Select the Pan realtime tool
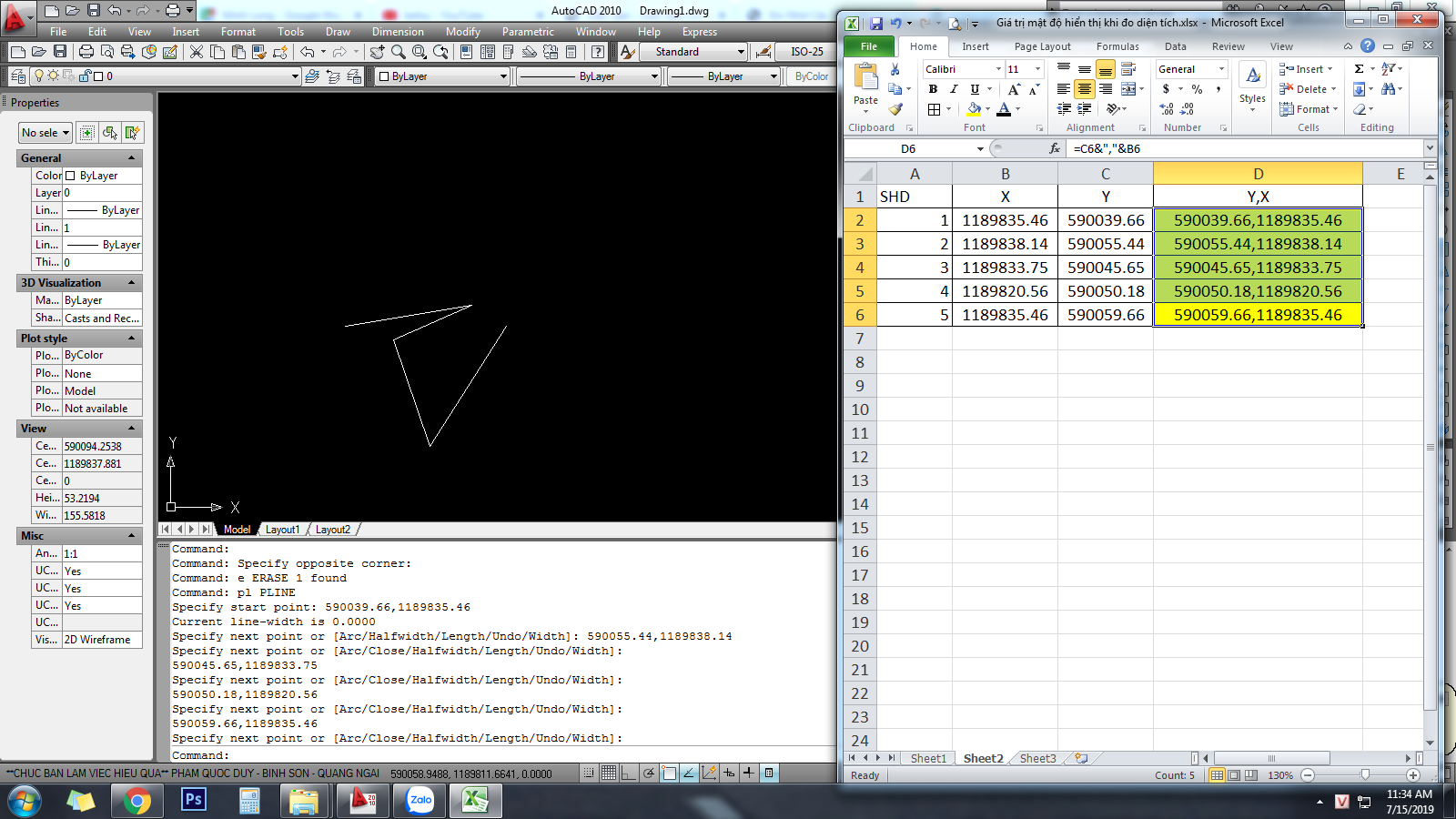This screenshot has height=819, width=1456. tap(377, 52)
